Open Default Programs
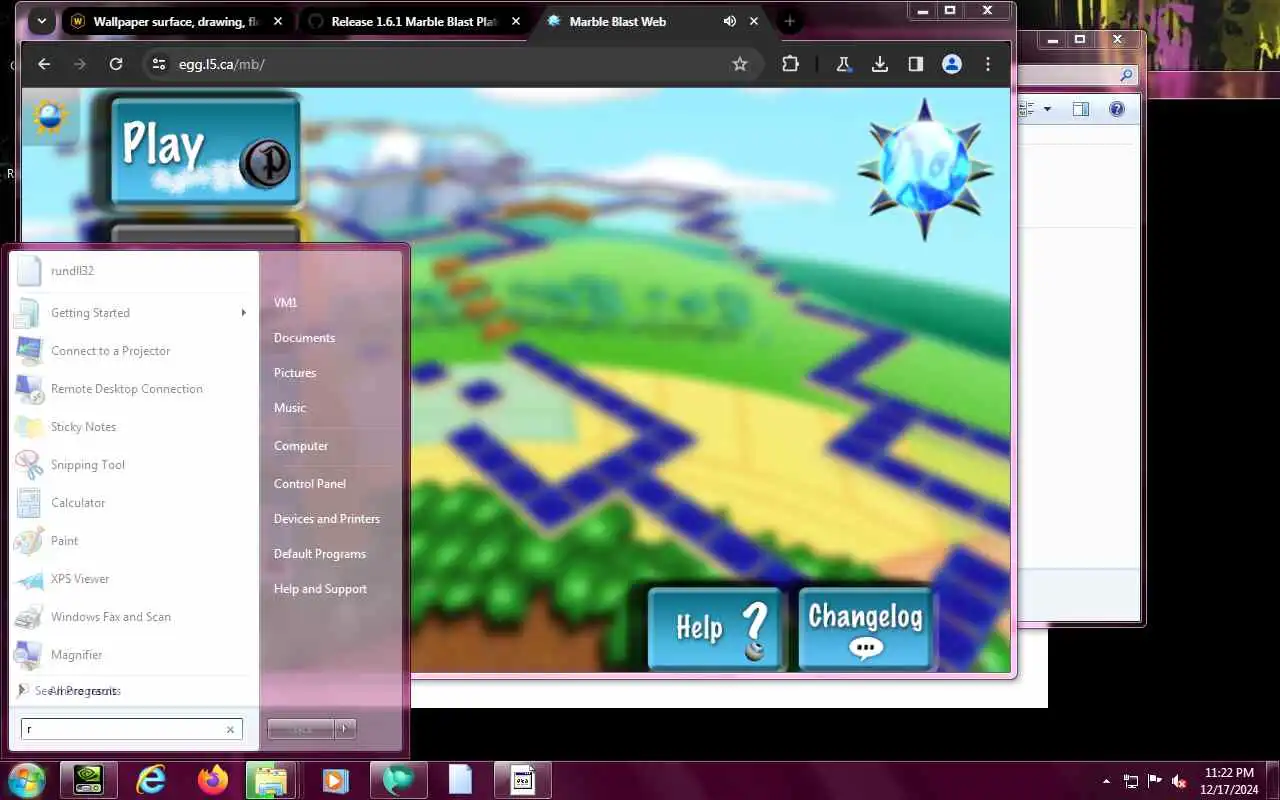Viewport: 1280px width, 800px height. [320, 554]
